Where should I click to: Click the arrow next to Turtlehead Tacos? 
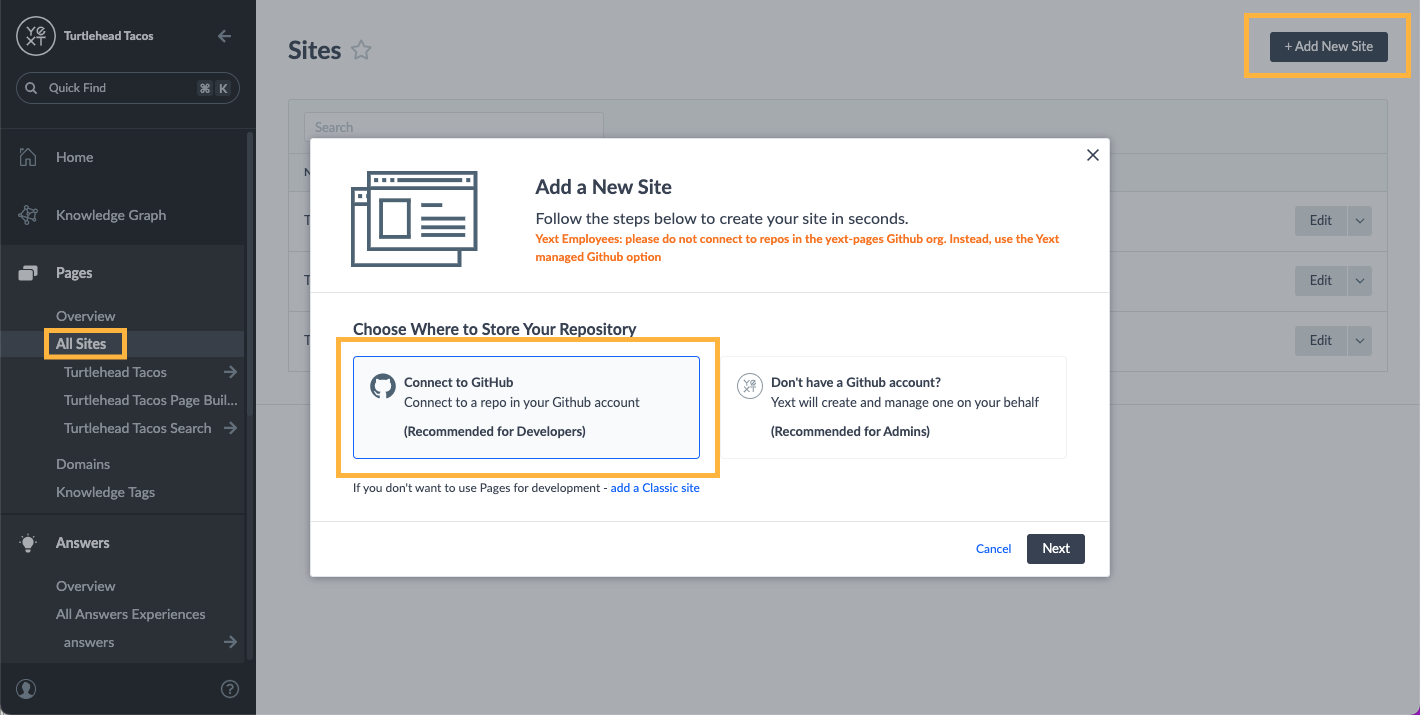pos(230,372)
